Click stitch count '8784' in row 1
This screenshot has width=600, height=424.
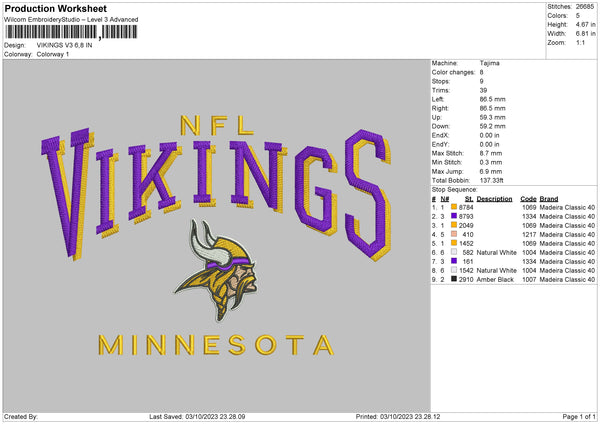point(466,207)
